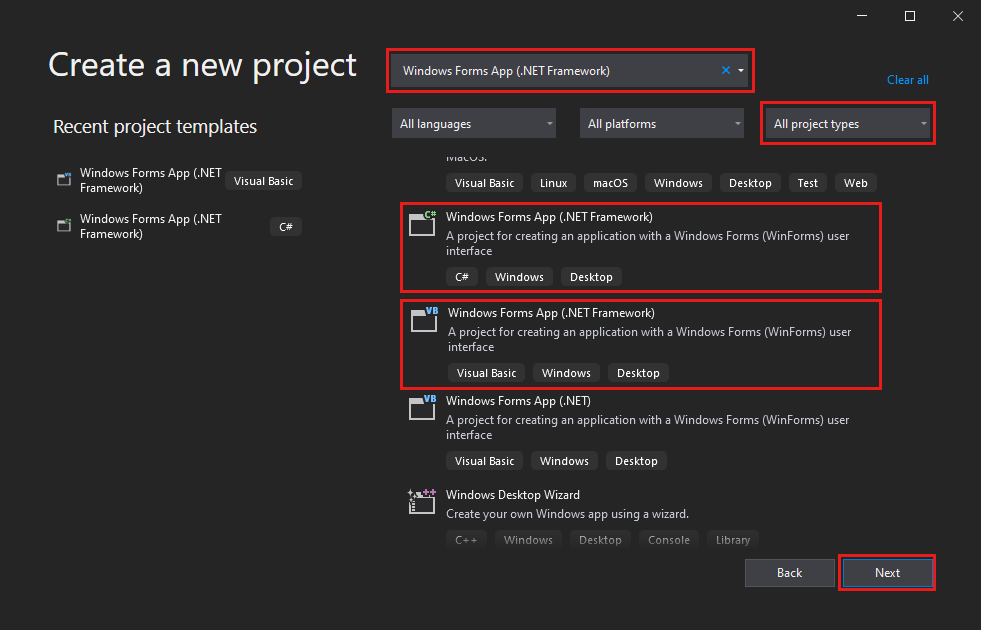981x630 pixels.
Task: Click the Next button
Action: [886, 572]
